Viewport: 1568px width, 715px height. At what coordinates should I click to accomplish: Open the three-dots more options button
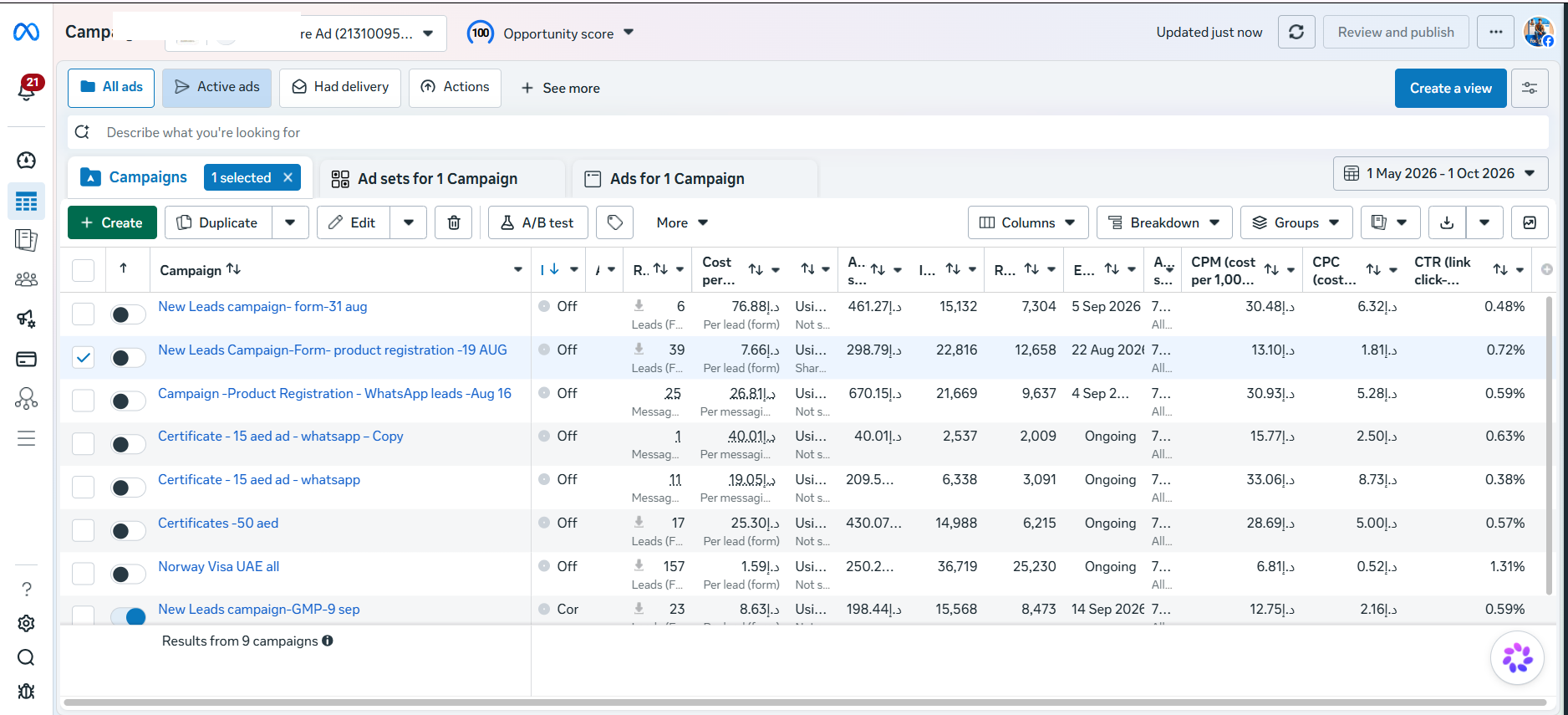[1496, 32]
